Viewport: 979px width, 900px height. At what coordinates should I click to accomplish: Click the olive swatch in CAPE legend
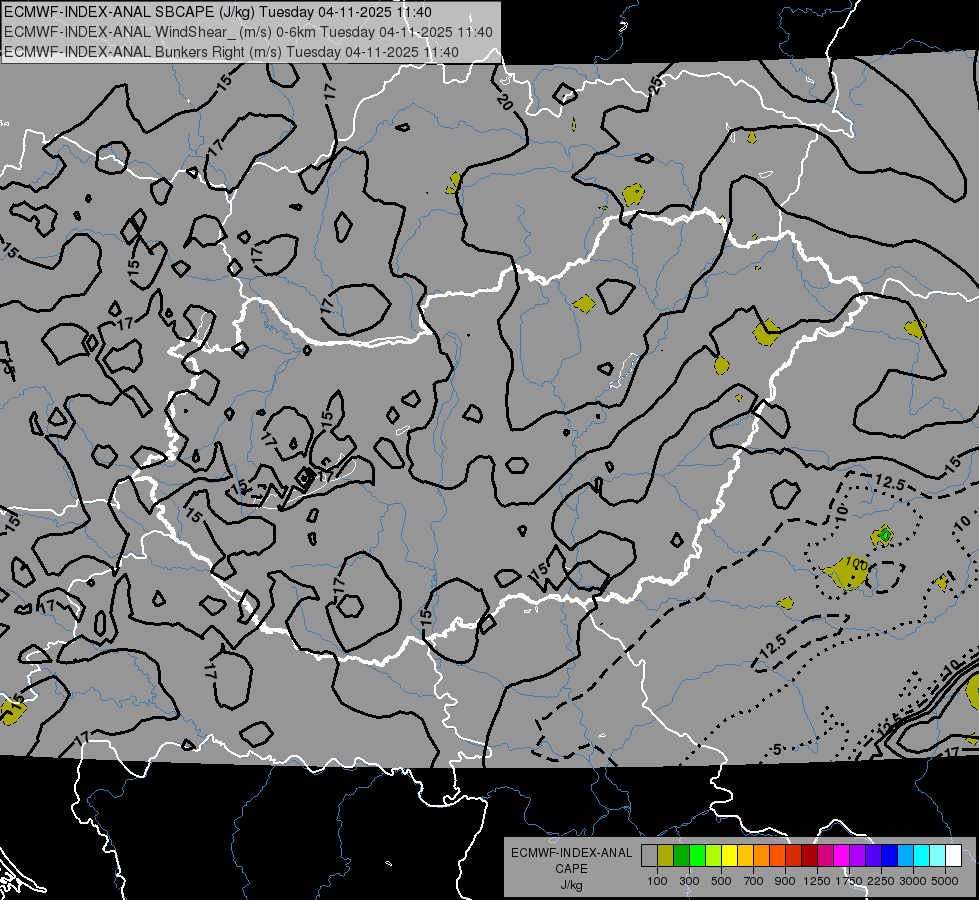666,856
